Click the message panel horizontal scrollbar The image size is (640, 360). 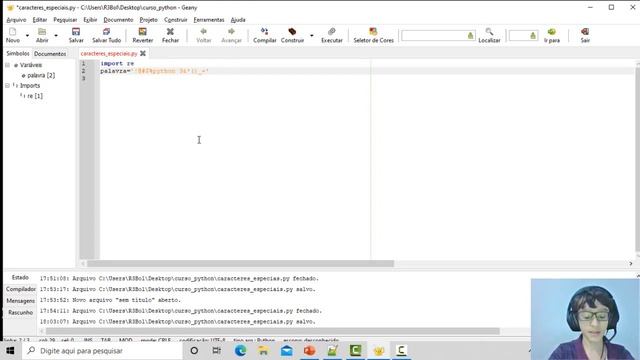(273, 331)
